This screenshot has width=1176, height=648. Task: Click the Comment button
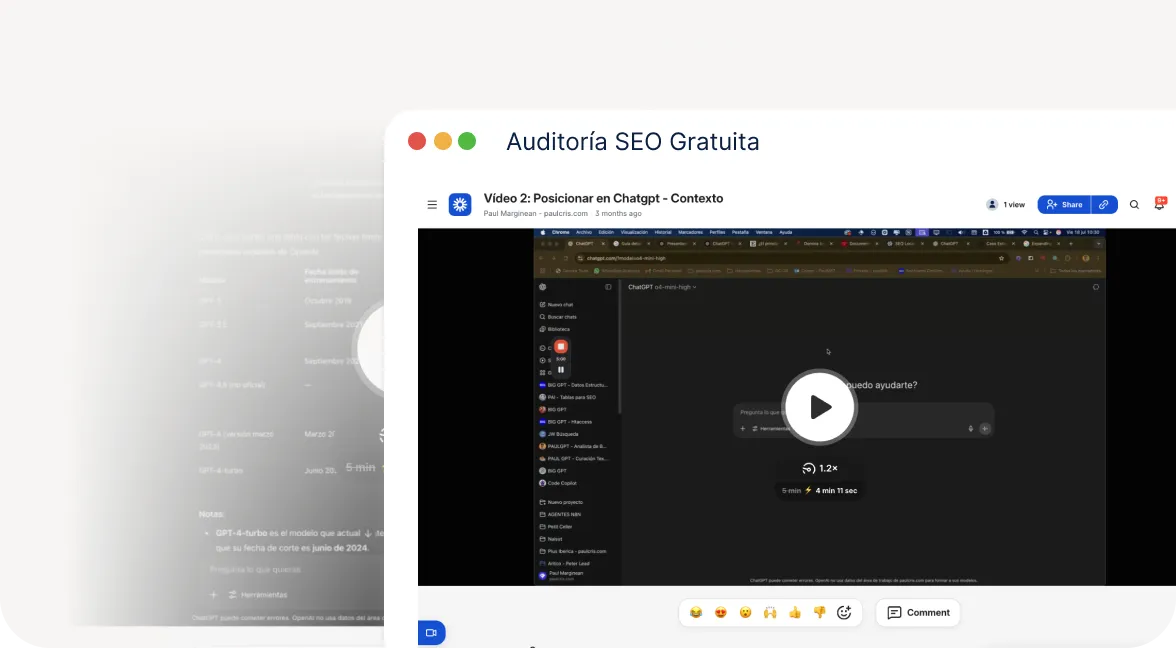click(917, 612)
